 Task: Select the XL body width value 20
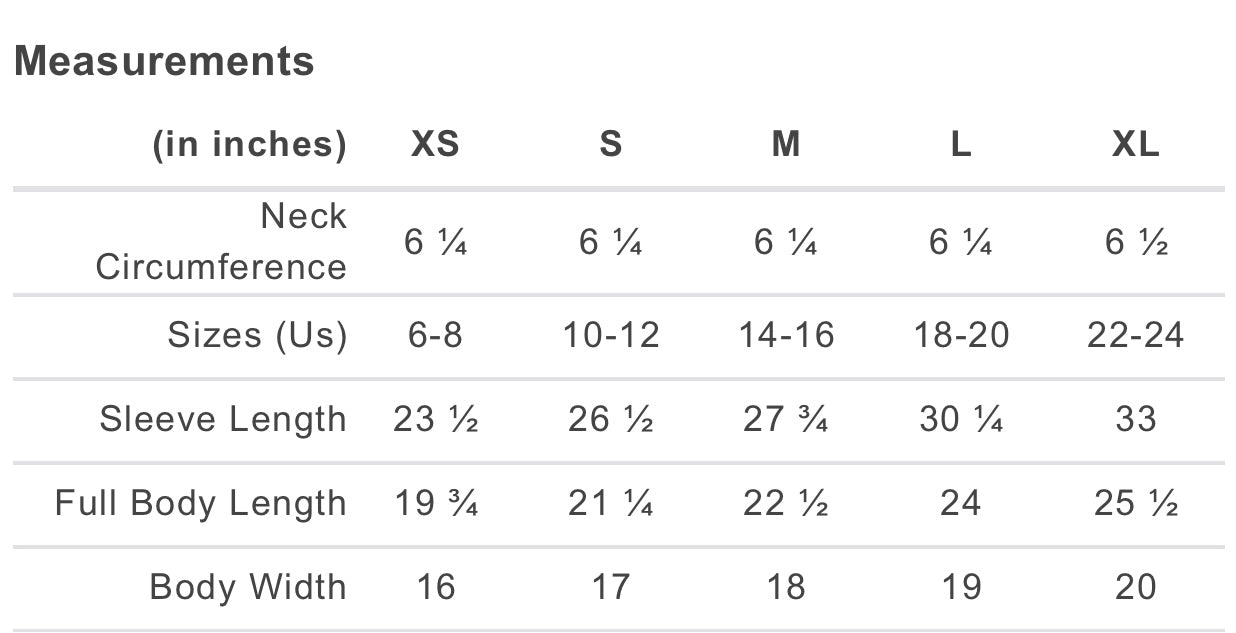(1136, 587)
